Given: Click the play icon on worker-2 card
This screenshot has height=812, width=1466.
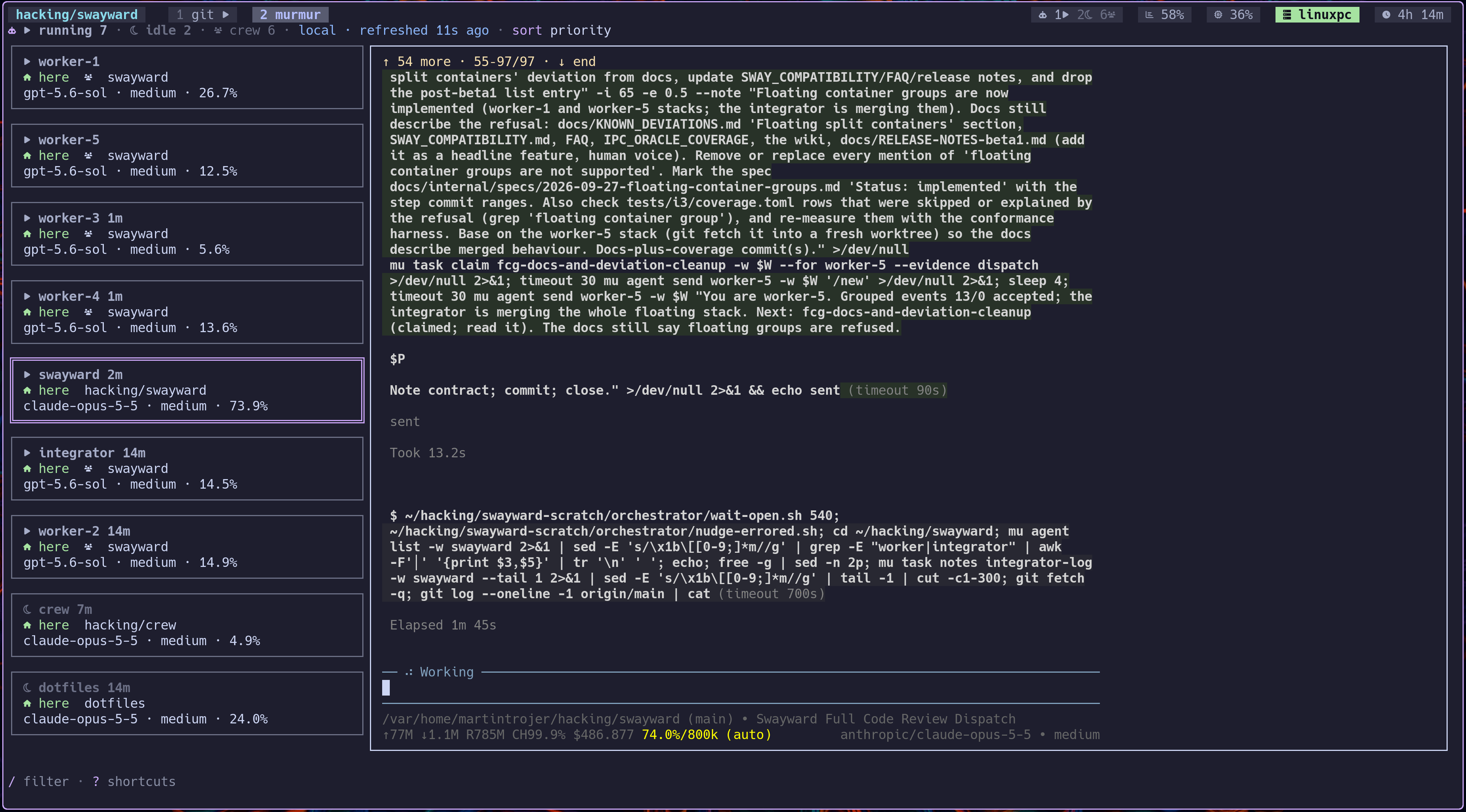Looking at the screenshot, I should click(x=27, y=531).
